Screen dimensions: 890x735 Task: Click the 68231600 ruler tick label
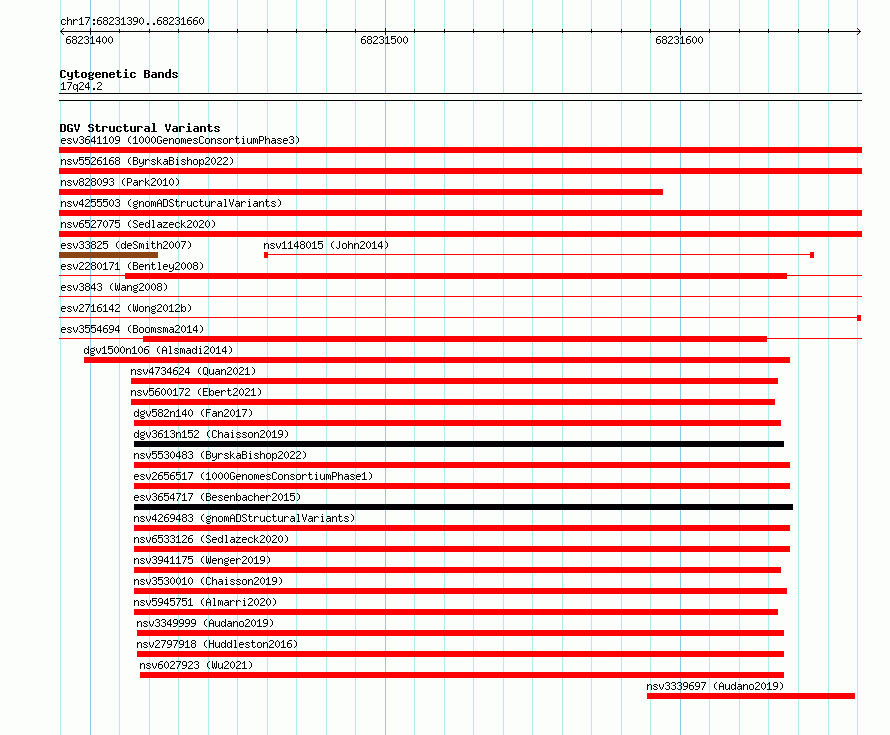click(679, 40)
